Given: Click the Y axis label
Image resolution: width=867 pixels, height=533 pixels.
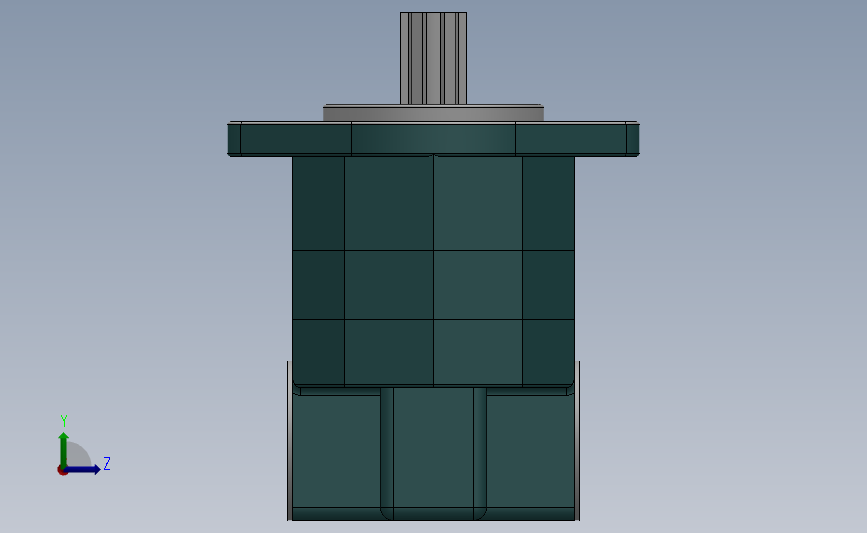Looking at the screenshot, I should (x=64, y=421).
